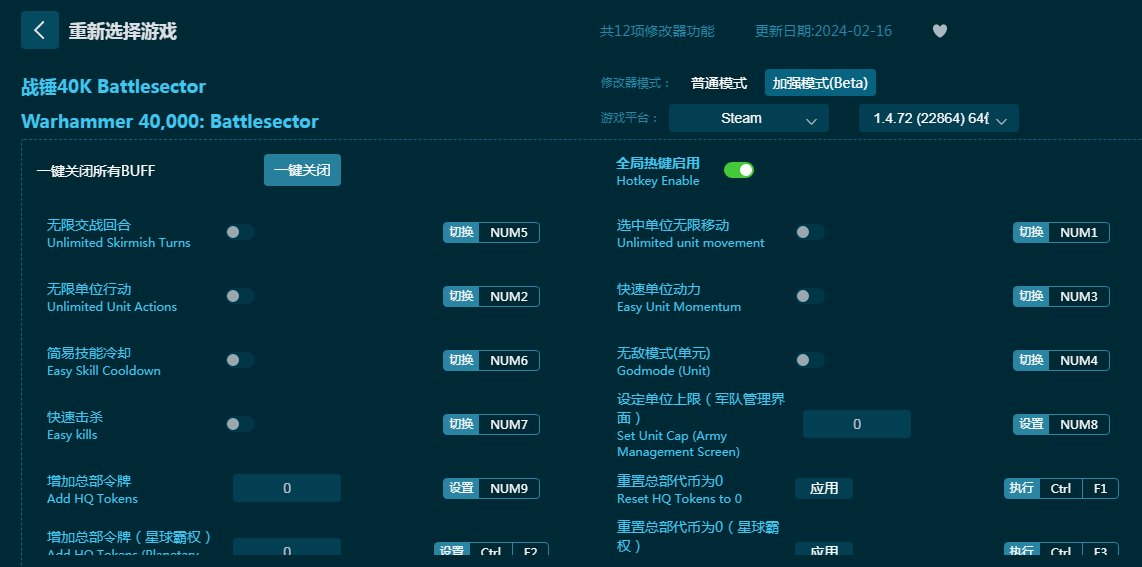Click the NUM9 hotkey box
The width and height of the screenshot is (1142, 567).
coord(509,488)
